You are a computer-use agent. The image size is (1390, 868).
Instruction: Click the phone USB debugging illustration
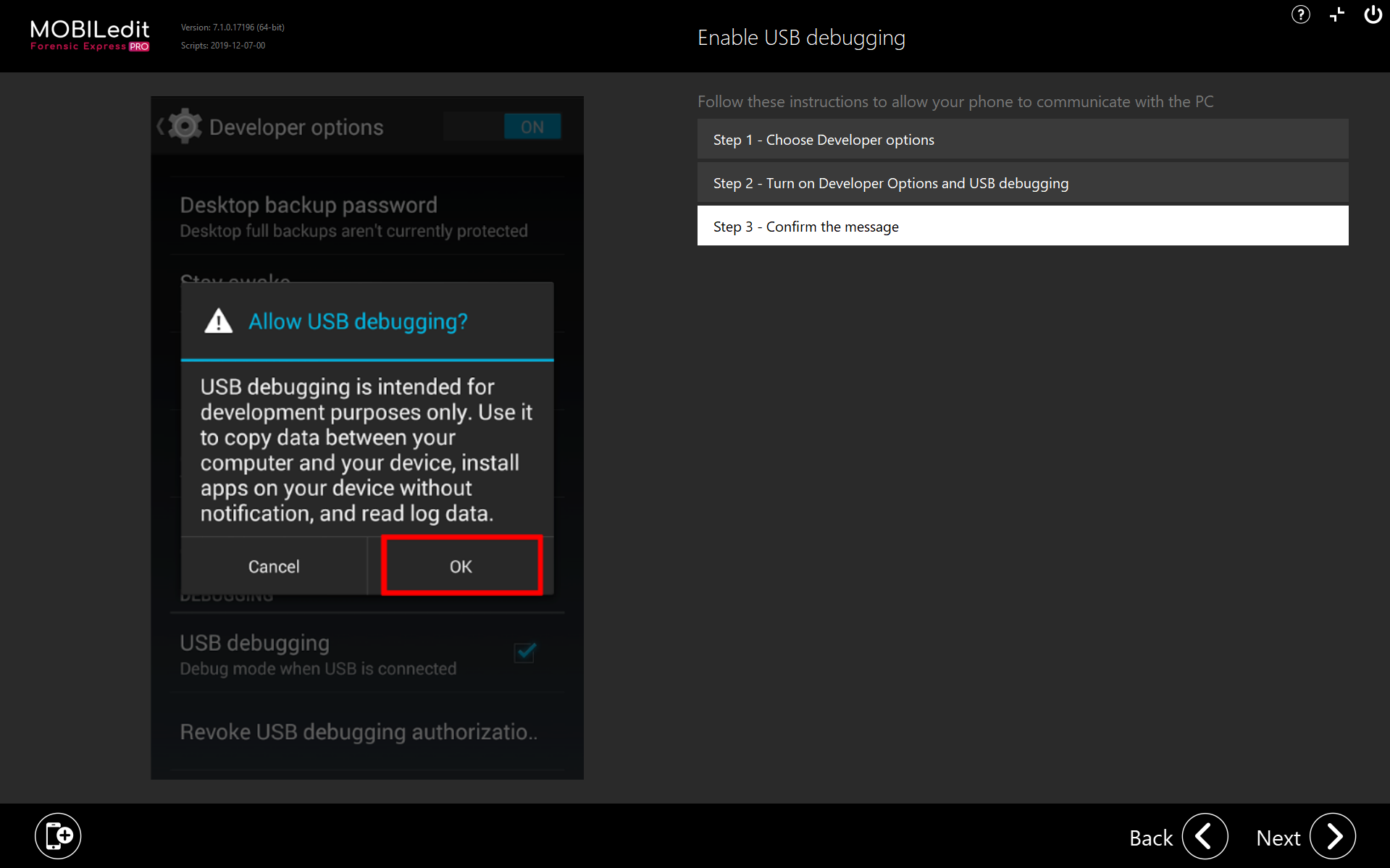pyautogui.click(x=367, y=438)
